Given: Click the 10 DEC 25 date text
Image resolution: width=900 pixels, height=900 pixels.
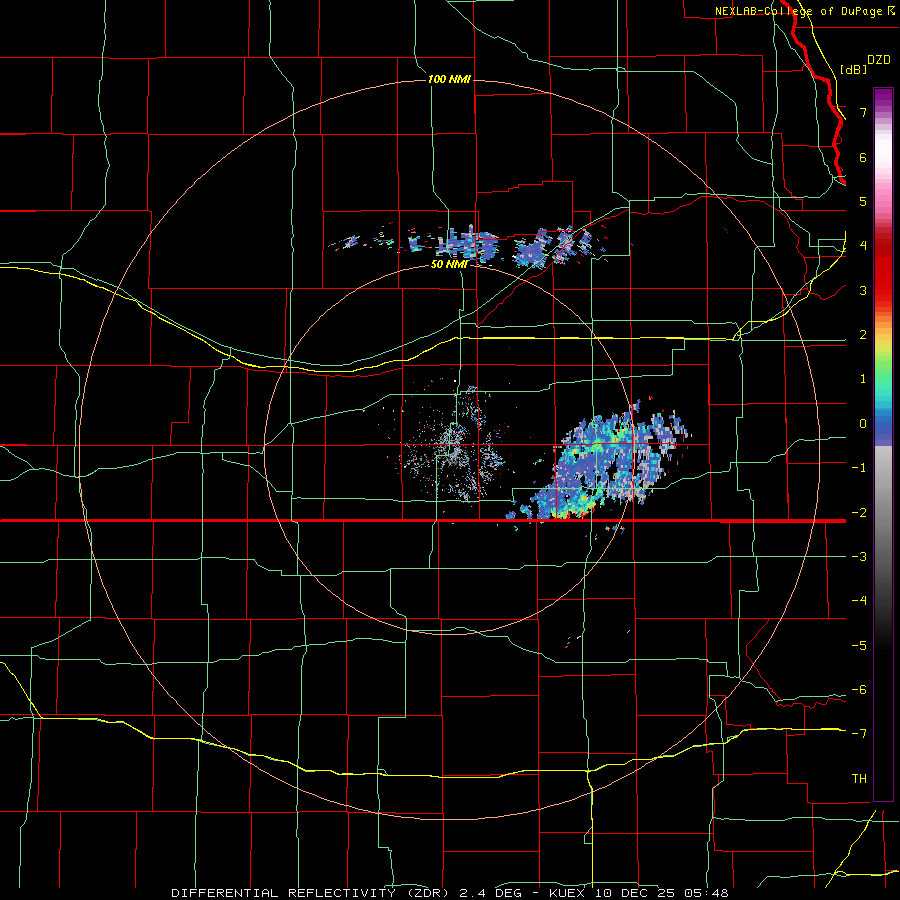Looking at the screenshot, I should point(635,893).
